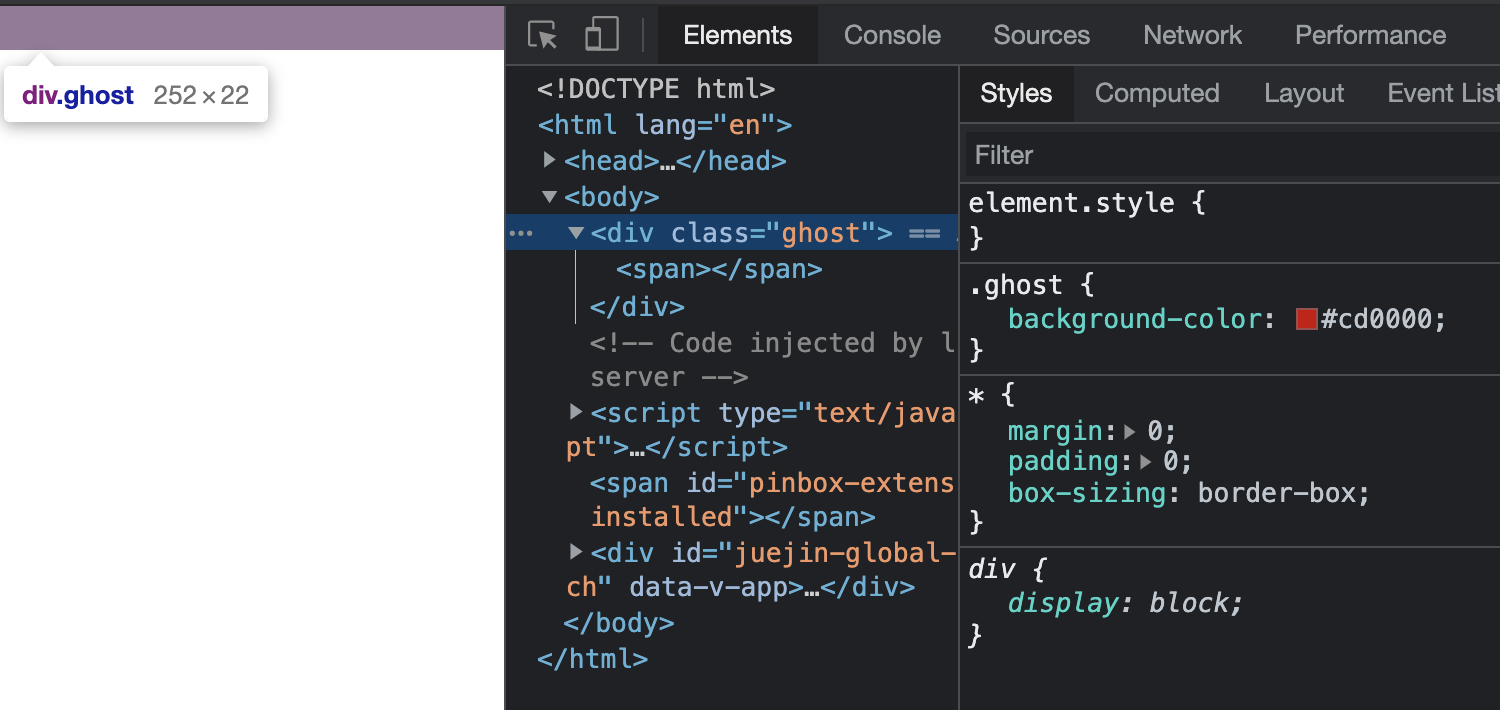Select the empty span element row
Screen dimensions: 1500x710
click(719, 269)
